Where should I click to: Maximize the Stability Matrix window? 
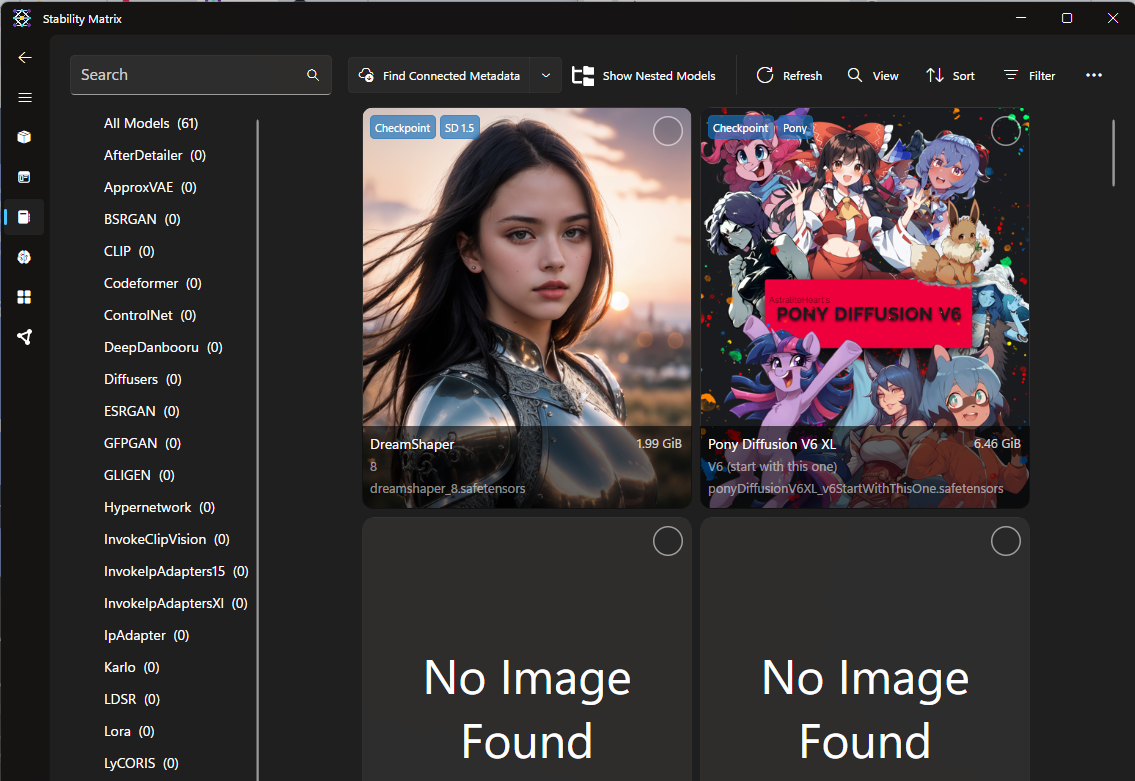pyautogui.click(x=1066, y=18)
